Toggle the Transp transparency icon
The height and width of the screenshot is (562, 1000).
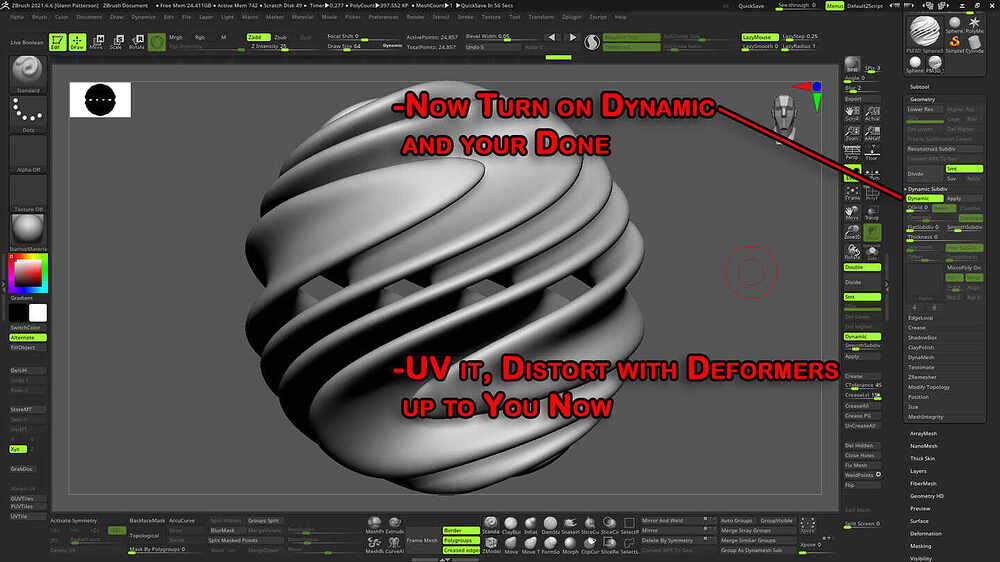click(872, 212)
